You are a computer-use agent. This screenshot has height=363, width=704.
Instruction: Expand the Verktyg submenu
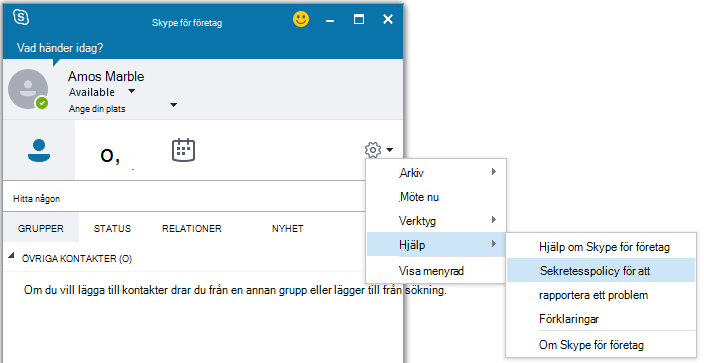(x=436, y=221)
